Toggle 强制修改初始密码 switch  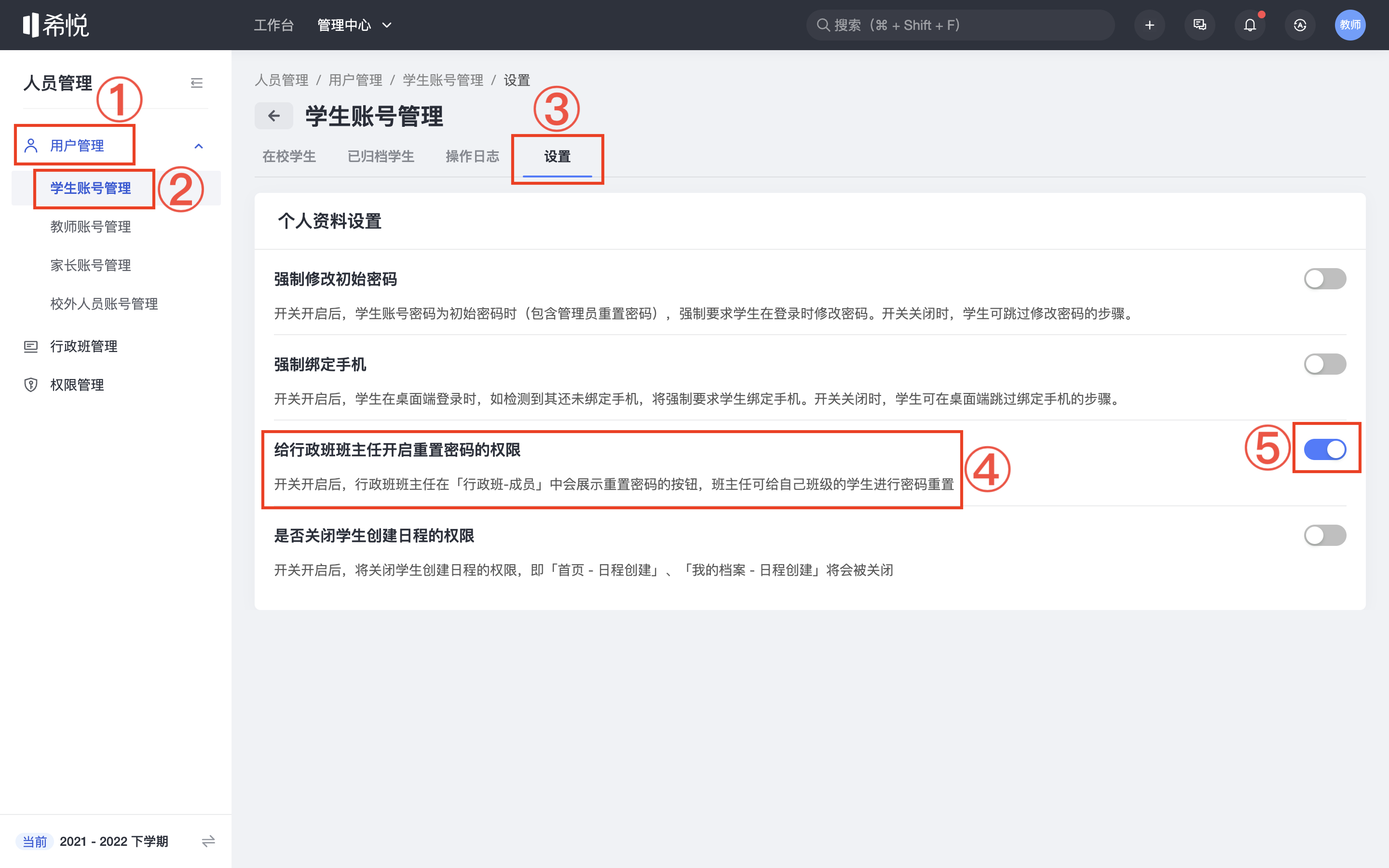[x=1325, y=279]
